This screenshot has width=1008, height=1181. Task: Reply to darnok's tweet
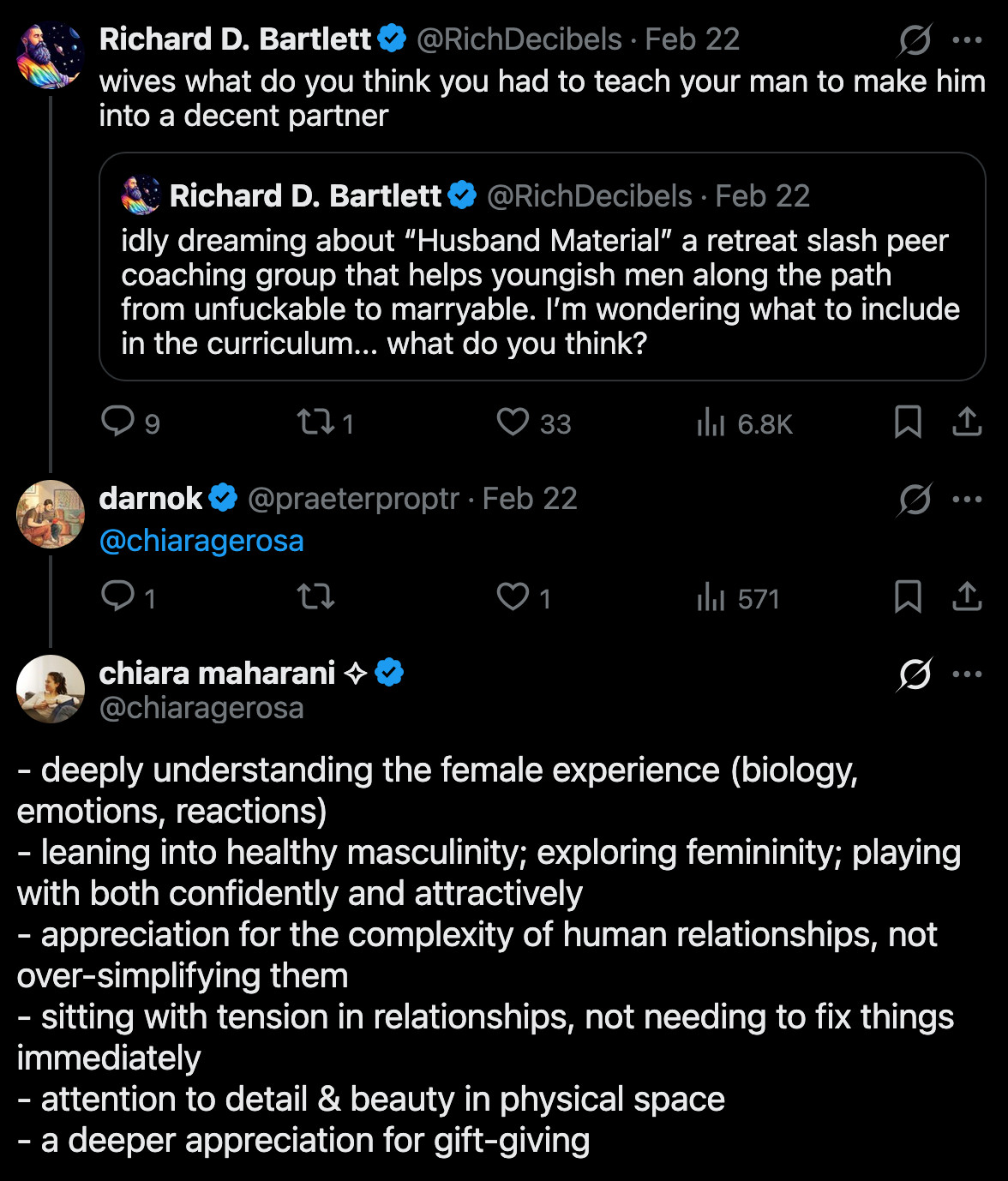117,596
